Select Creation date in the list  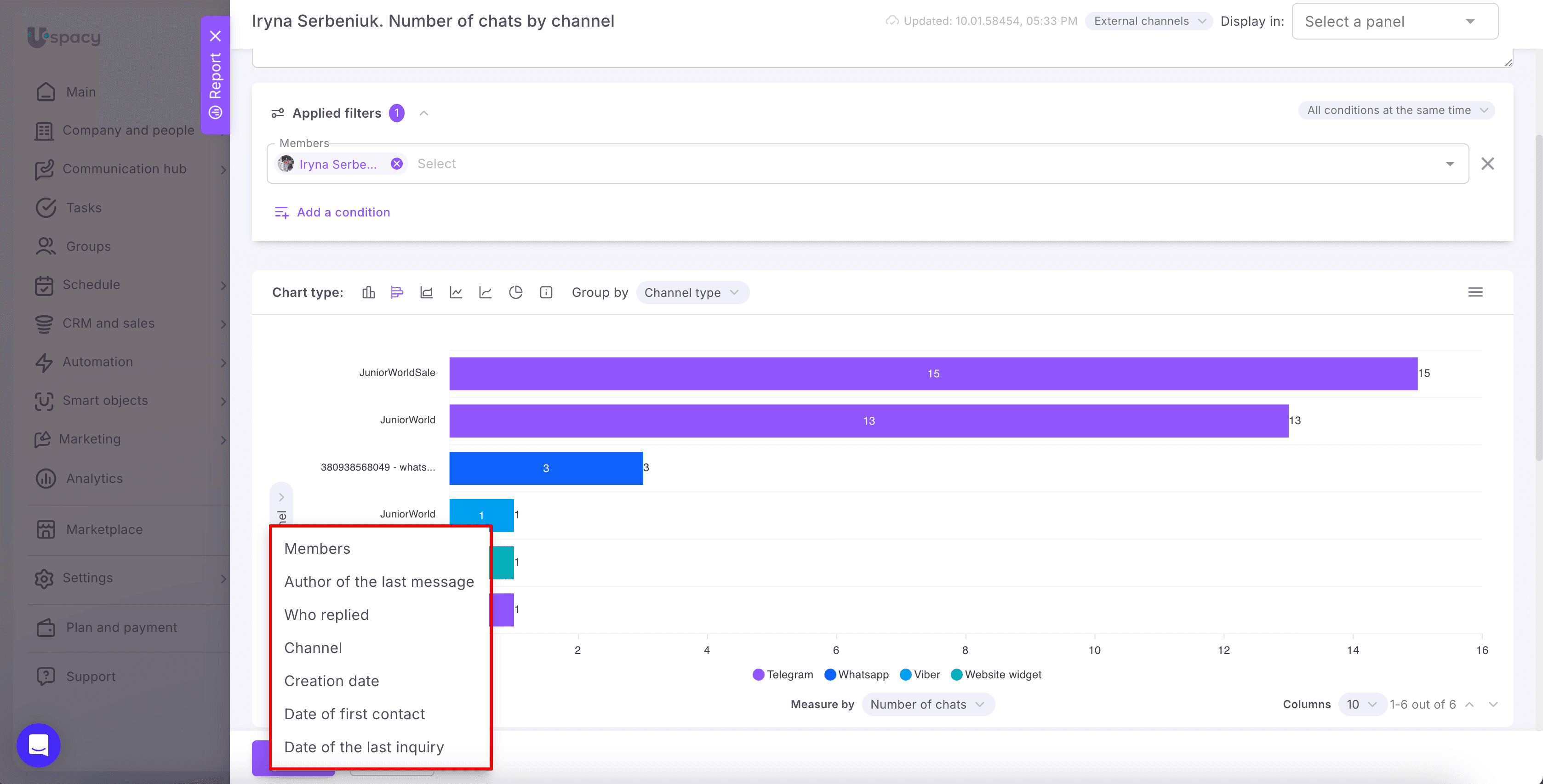(331, 681)
